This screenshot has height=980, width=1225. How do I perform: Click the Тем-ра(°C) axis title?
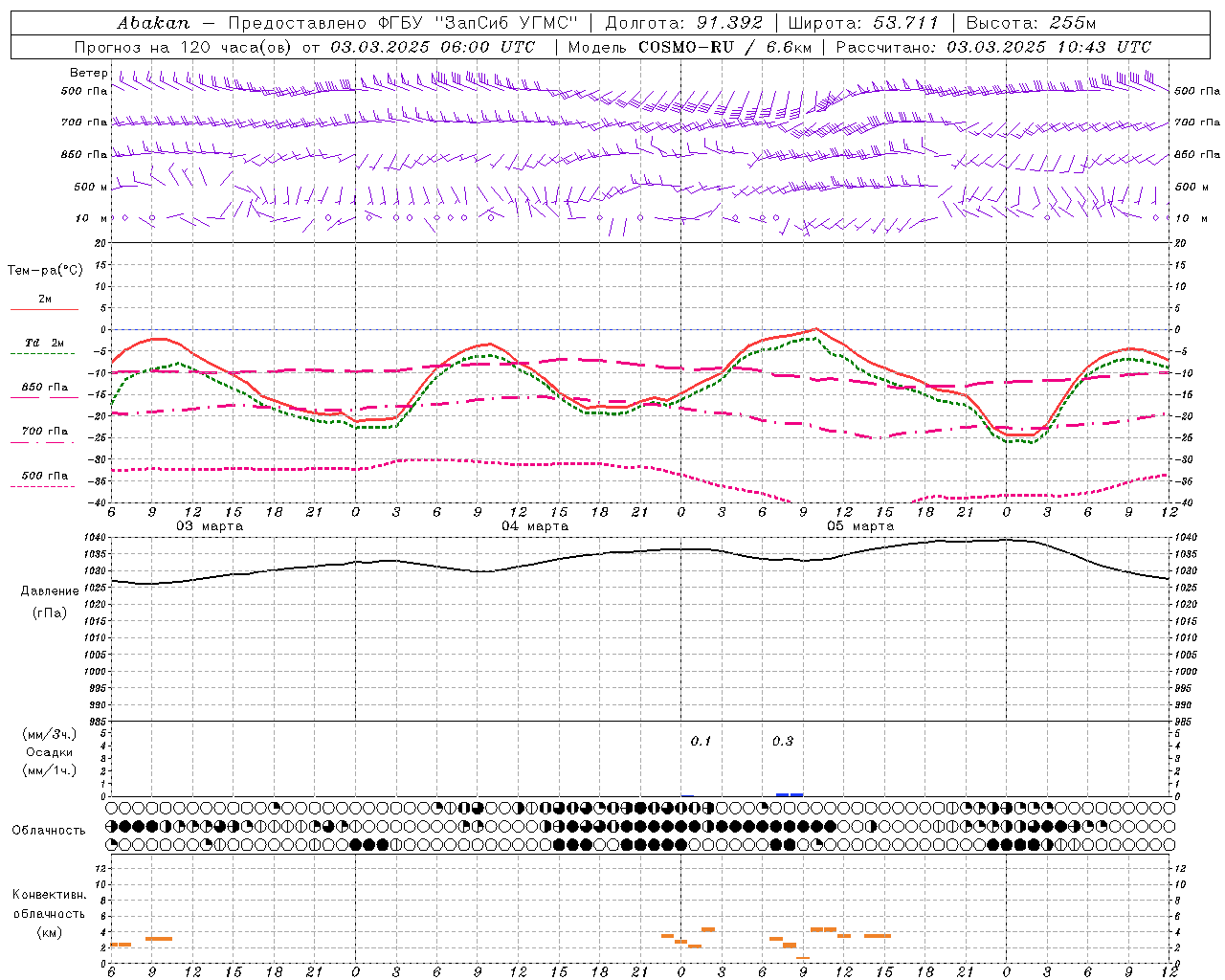45,271
